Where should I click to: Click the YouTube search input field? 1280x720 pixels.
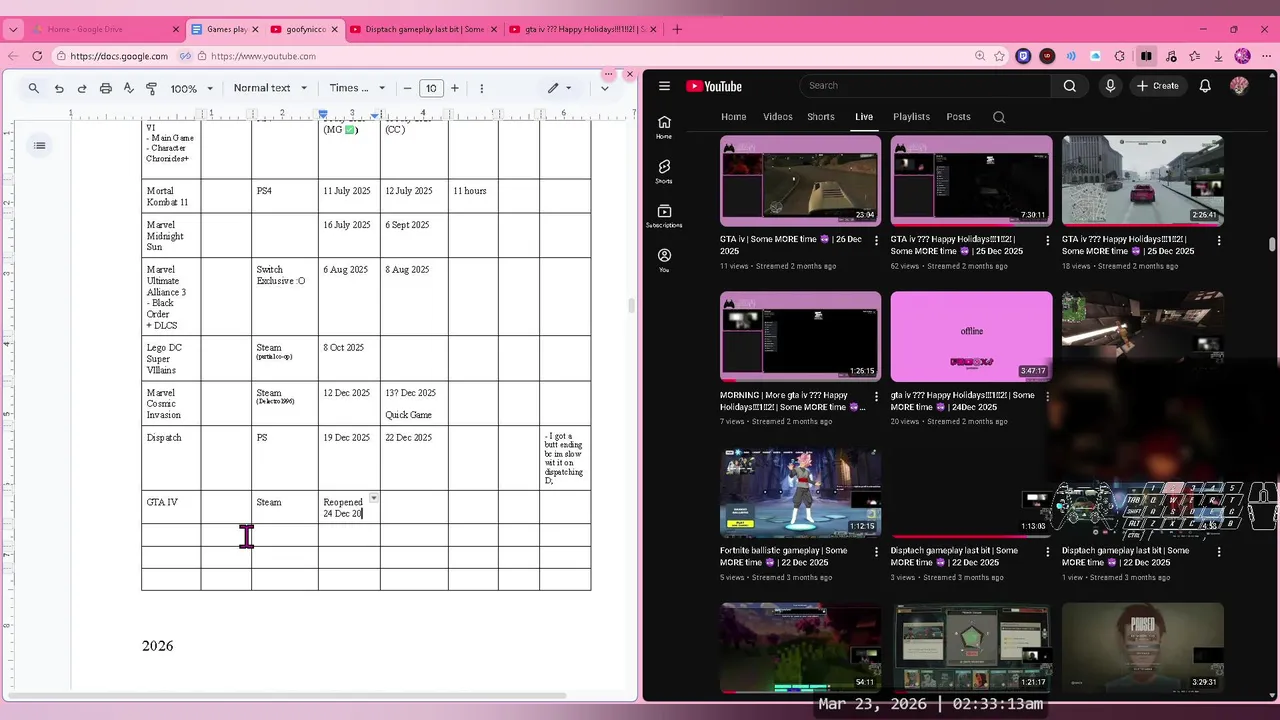(x=925, y=86)
